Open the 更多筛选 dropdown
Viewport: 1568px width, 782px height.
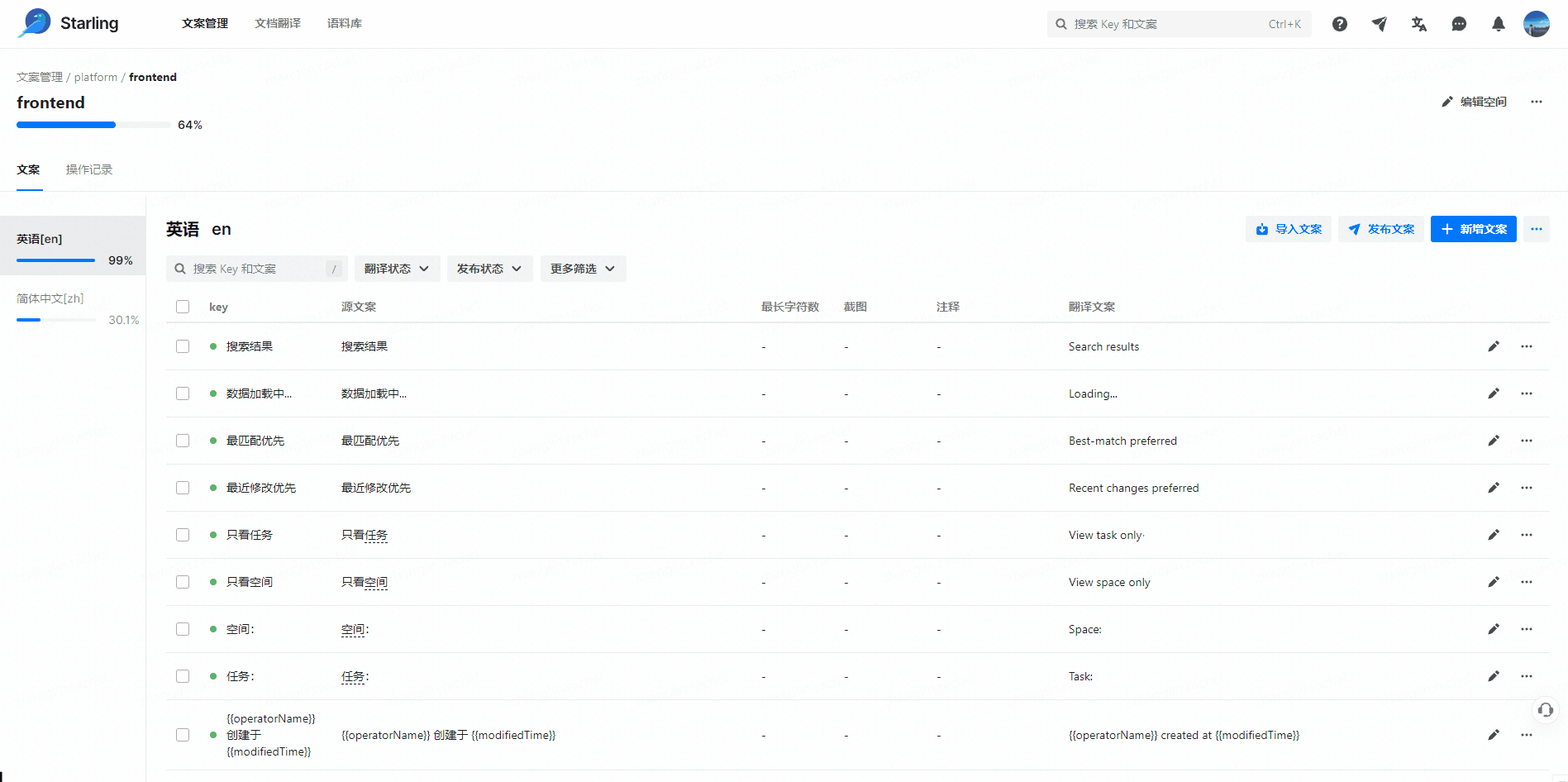tap(583, 269)
